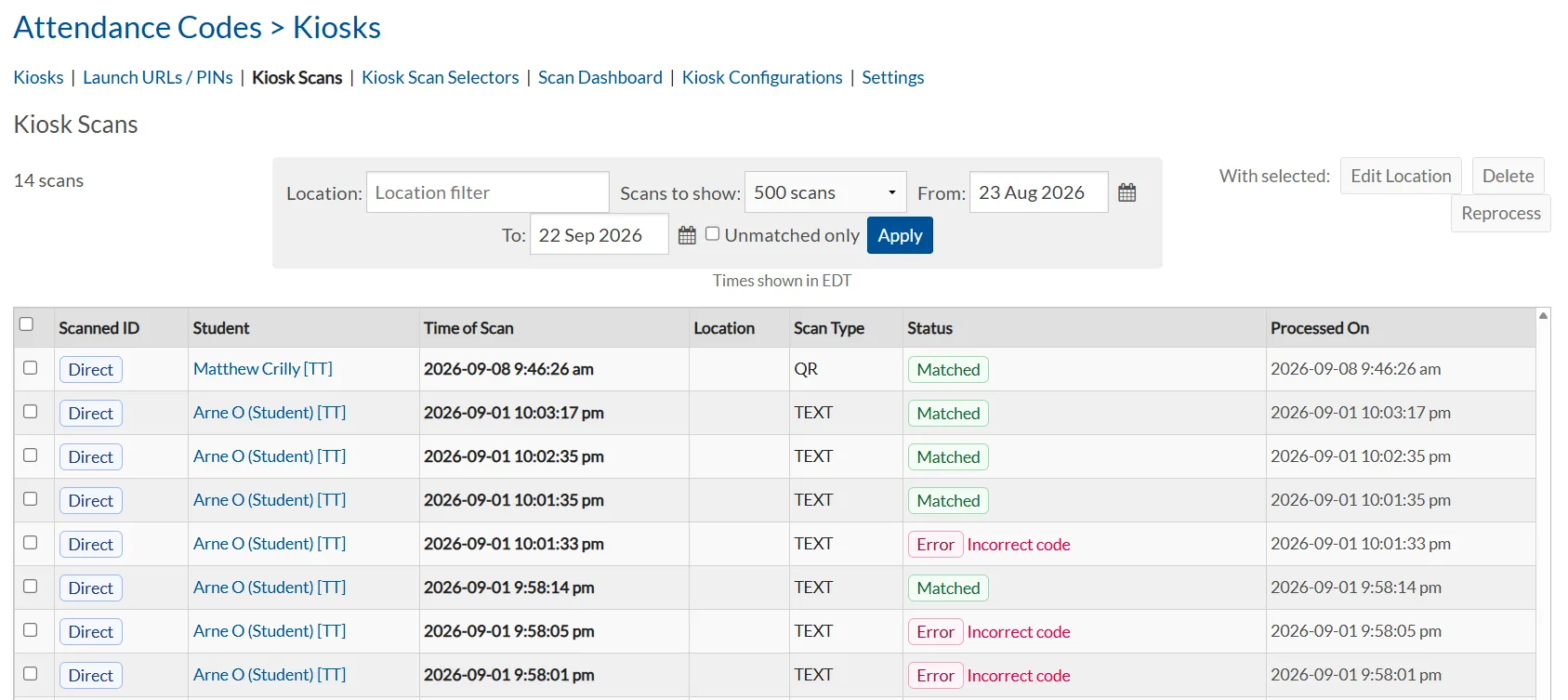Focus the Location filter input
The image size is (1568, 700).
488,192
